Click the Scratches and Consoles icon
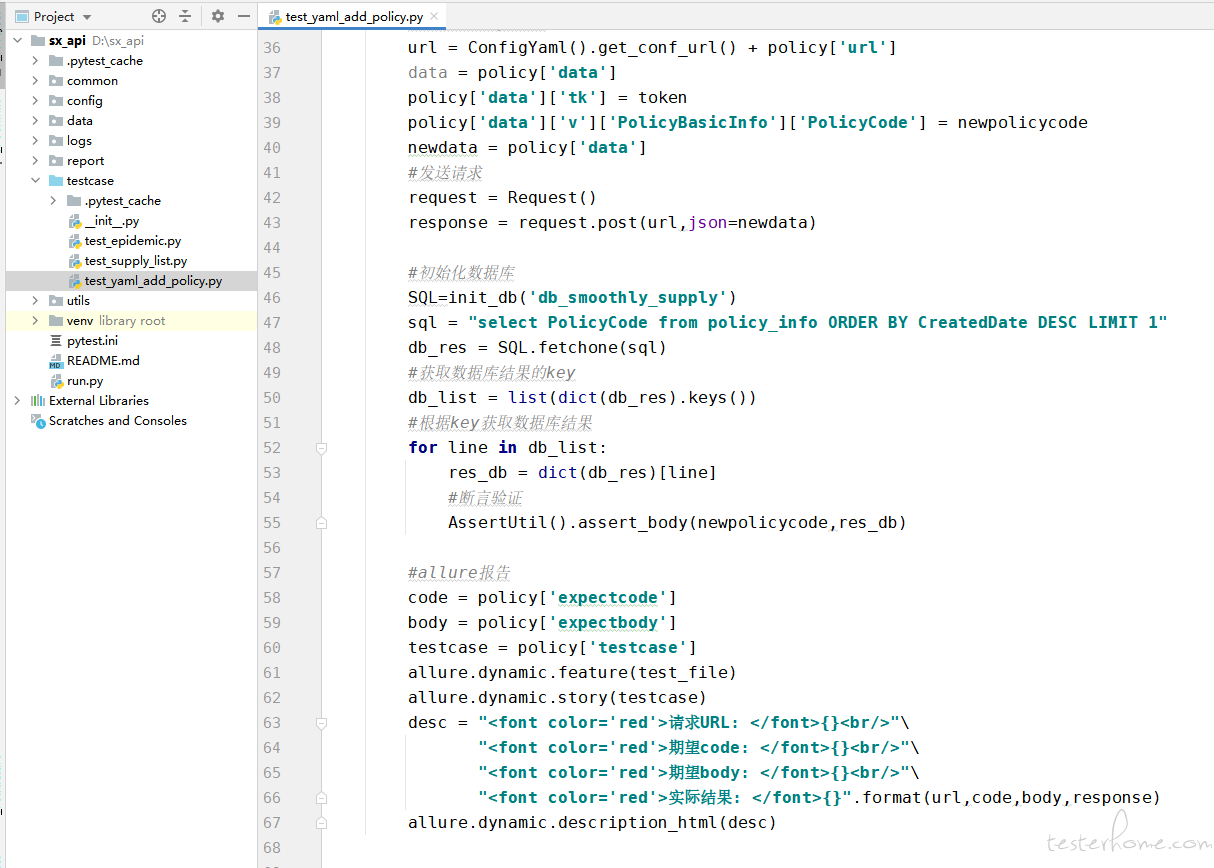 click(39, 421)
